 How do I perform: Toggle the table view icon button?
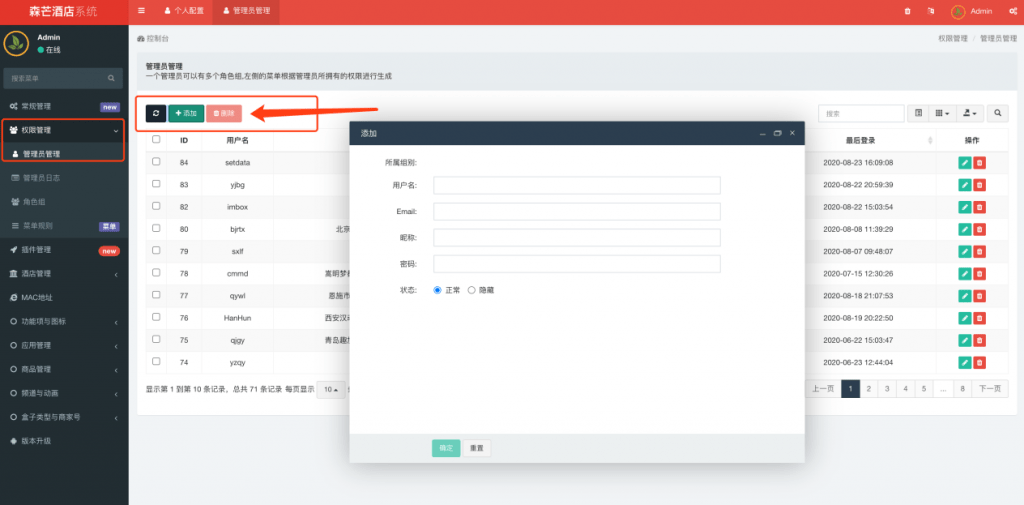(918, 114)
